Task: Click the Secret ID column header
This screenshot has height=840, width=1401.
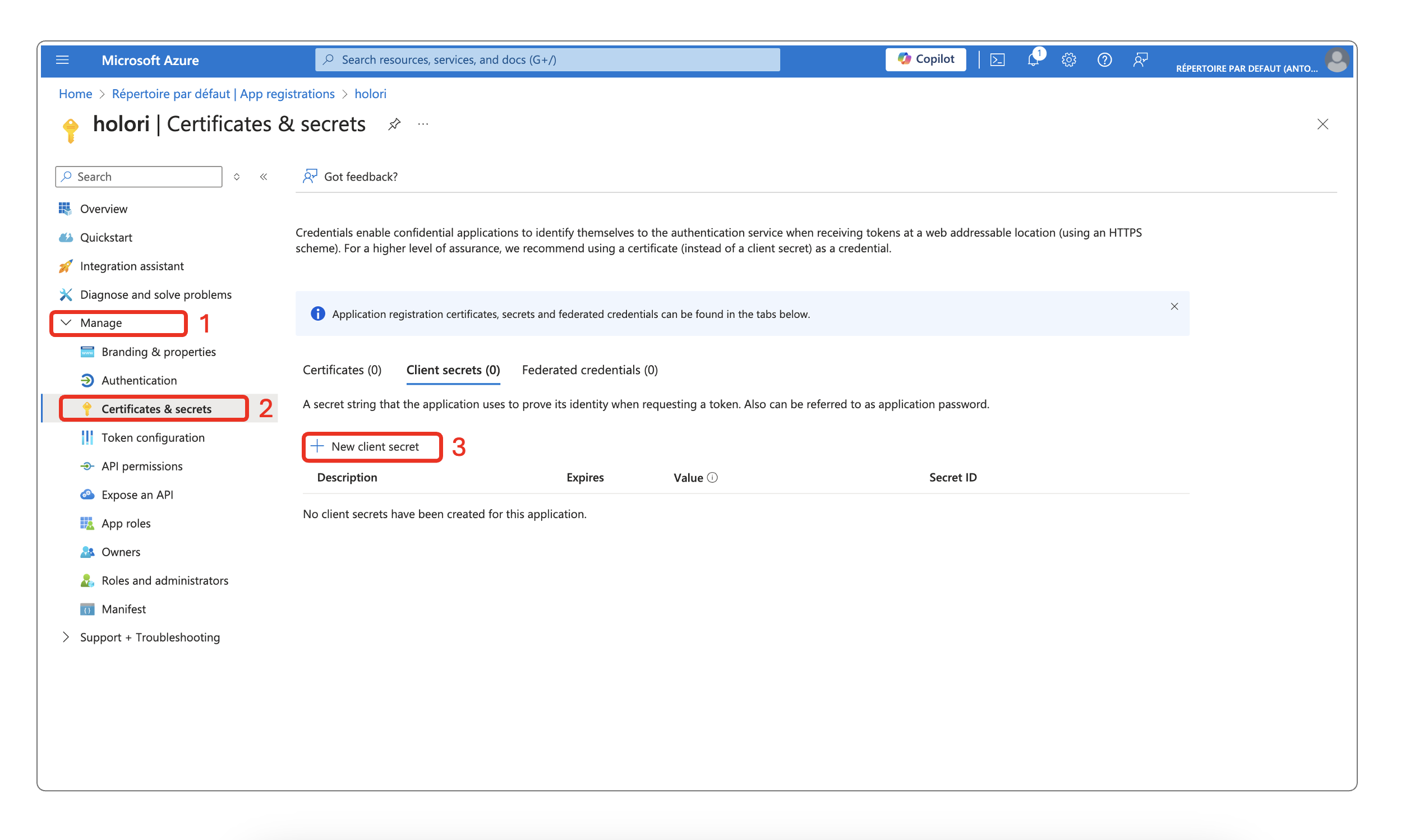Action: (x=953, y=477)
